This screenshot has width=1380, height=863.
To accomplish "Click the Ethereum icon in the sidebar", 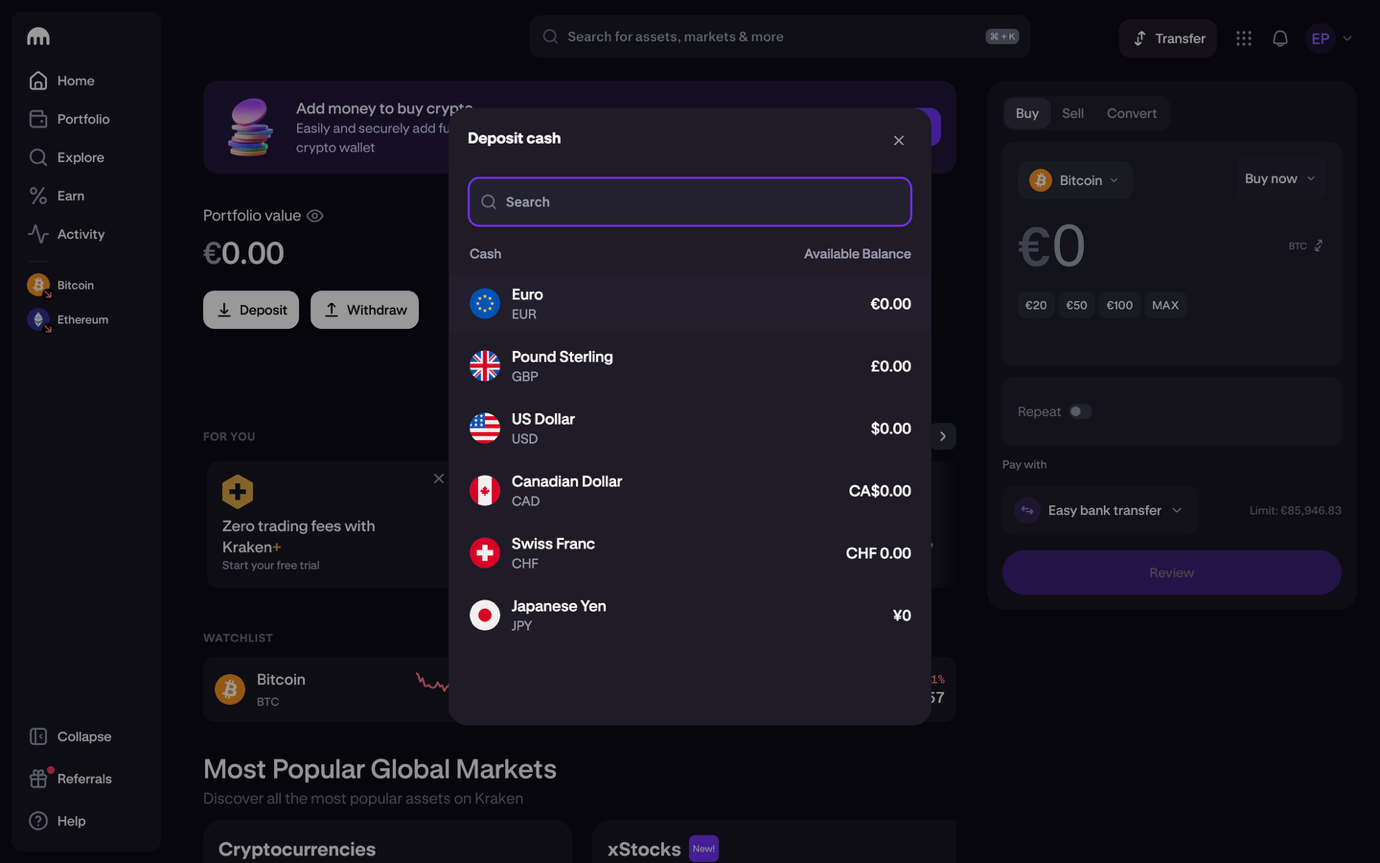I will [x=38, y=320].
